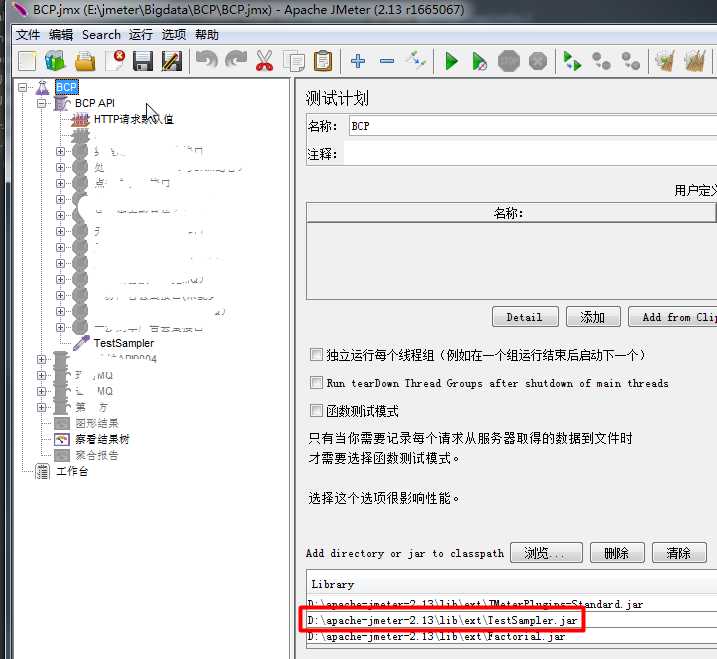Viewport: 717px width, 659px height.
Task: Click the 浏览 browse button
Action: pyautogui.click(x=546, y=553)
